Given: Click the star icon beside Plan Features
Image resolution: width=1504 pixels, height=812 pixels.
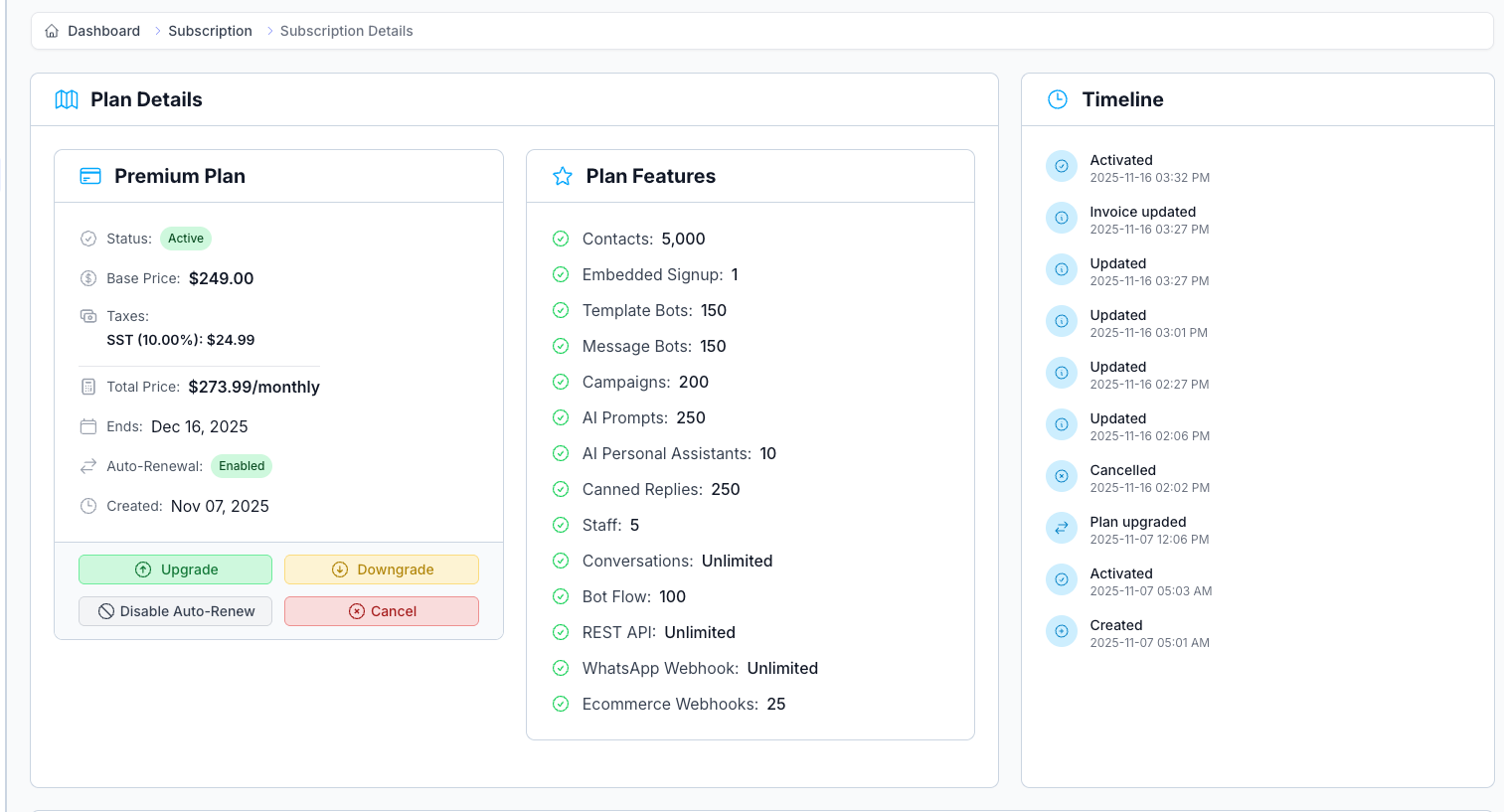Looking at the screenshot, I should point(563,176).
